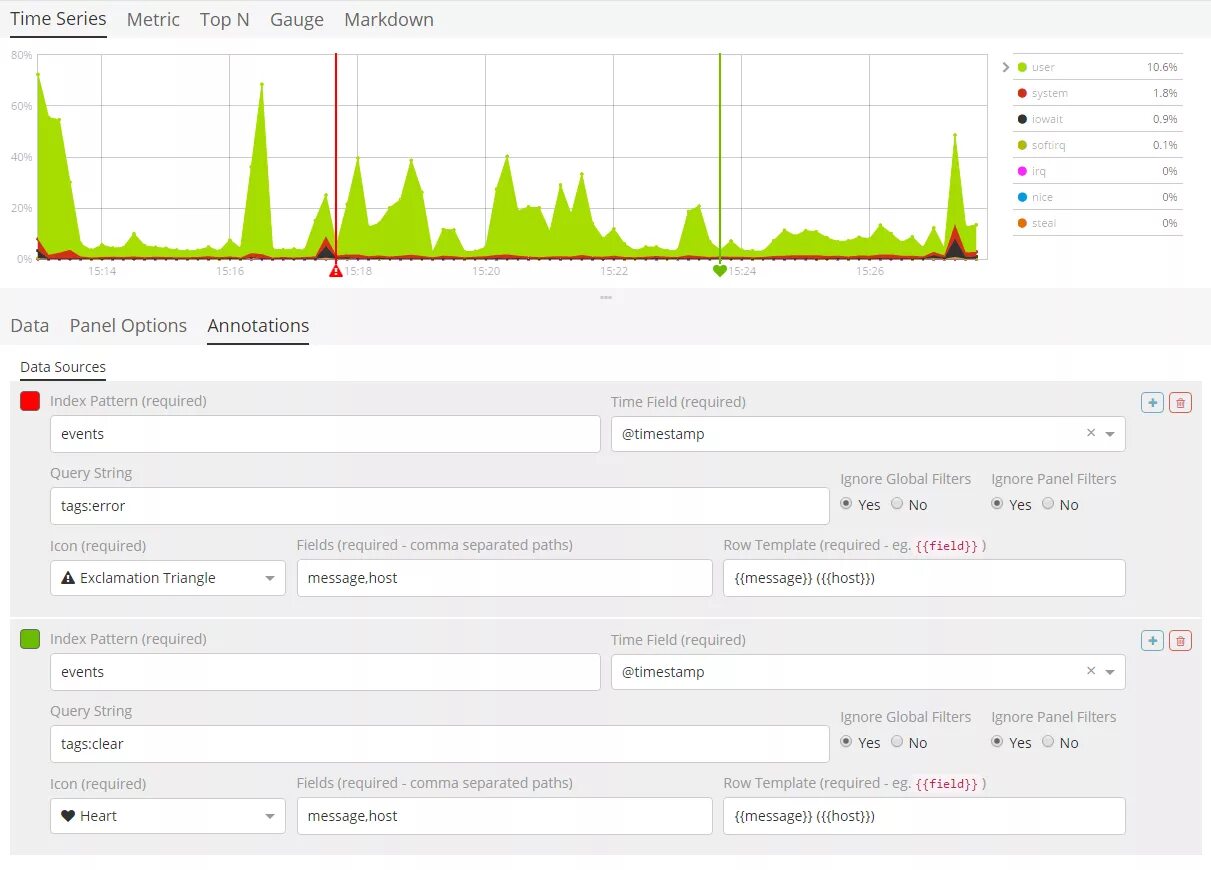Image resolution: width=1211 pixels, height=870 pixels.
Task: Set Ignore Global Filters Yes for tags:error
Action: (846, 504)
